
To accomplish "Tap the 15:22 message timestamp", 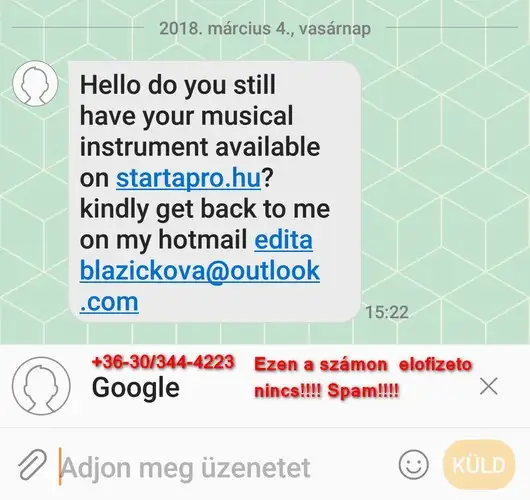I will tap(387, 312).
